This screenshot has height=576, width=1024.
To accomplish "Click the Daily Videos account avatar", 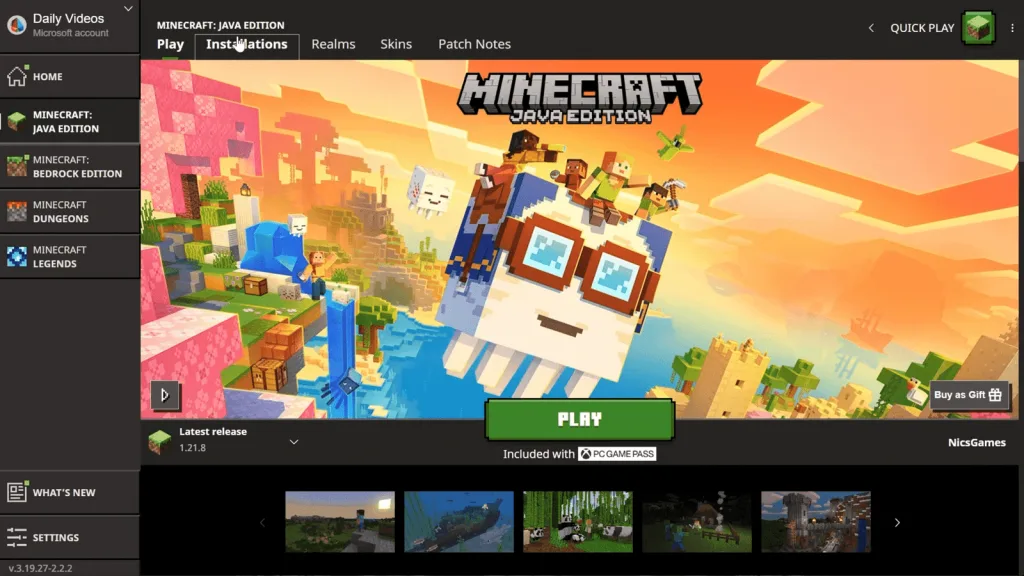I will (x=16, y=25).
